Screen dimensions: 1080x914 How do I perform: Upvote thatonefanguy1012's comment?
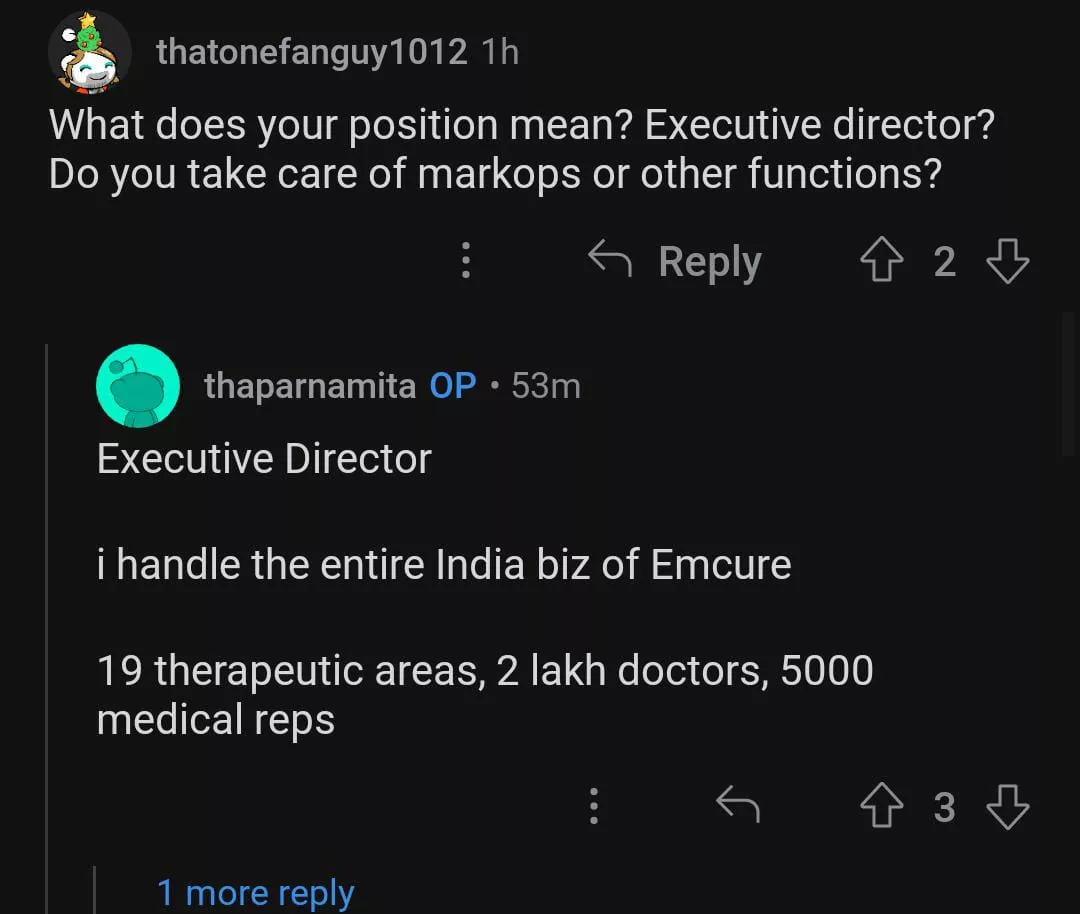pos(880,262)
